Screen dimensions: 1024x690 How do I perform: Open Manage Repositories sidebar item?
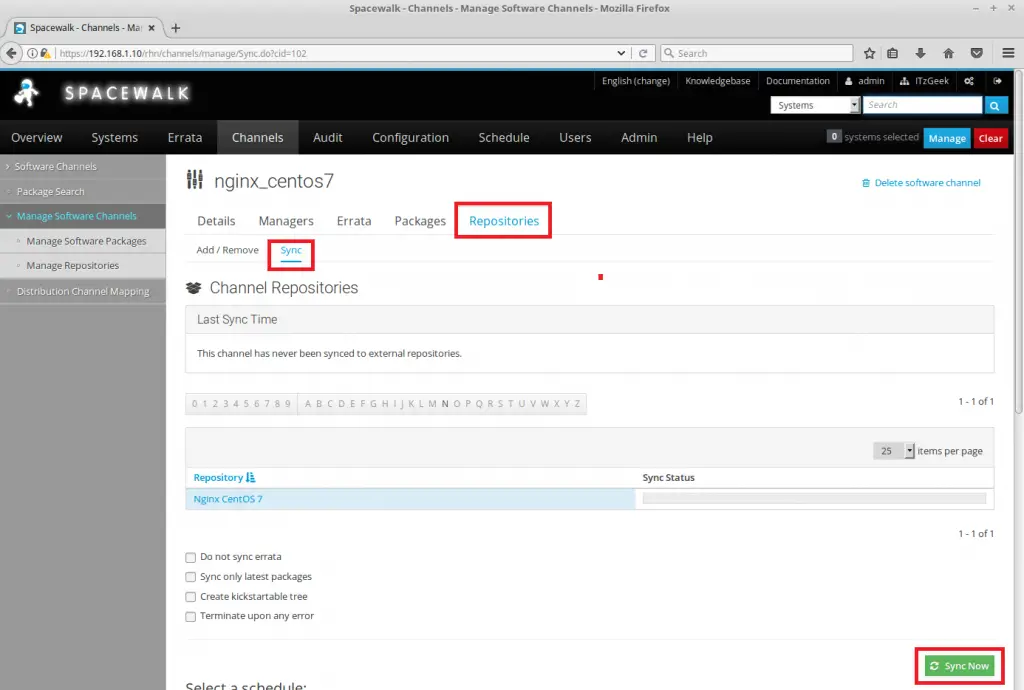(x=72, y=266)
